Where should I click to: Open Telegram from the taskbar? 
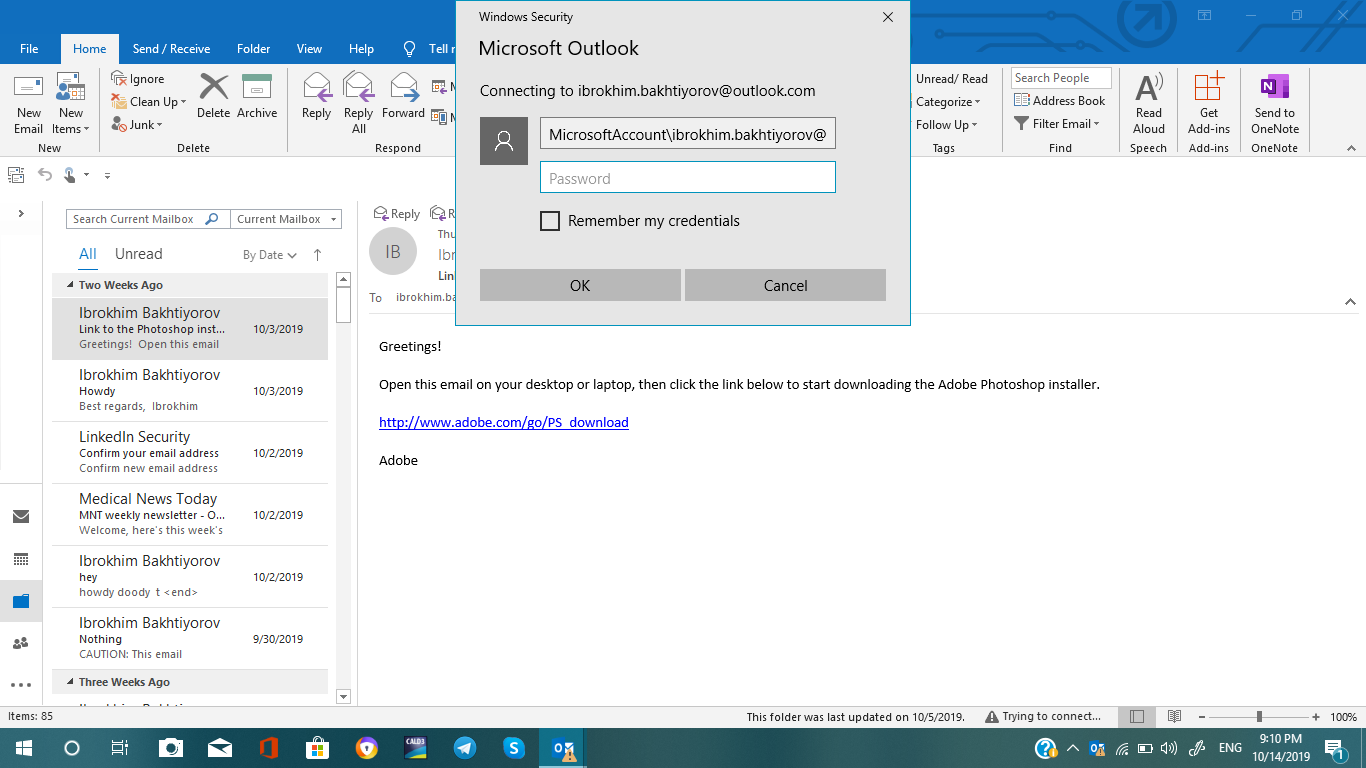coord(465,748)
